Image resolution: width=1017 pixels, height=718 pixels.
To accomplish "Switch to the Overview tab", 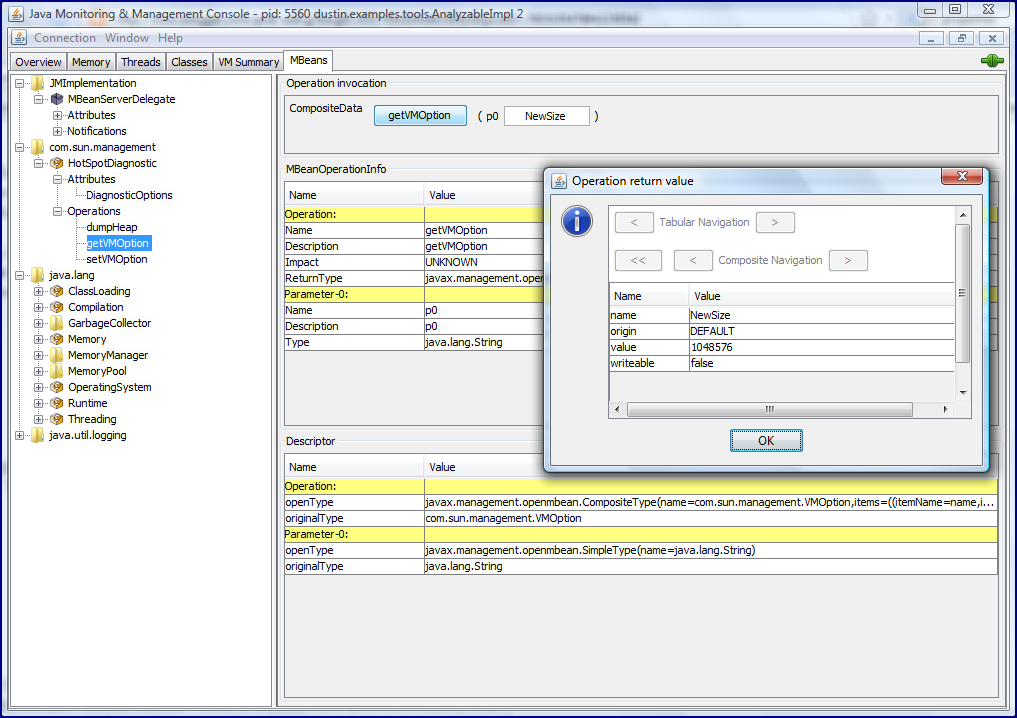I will point(38,62).
